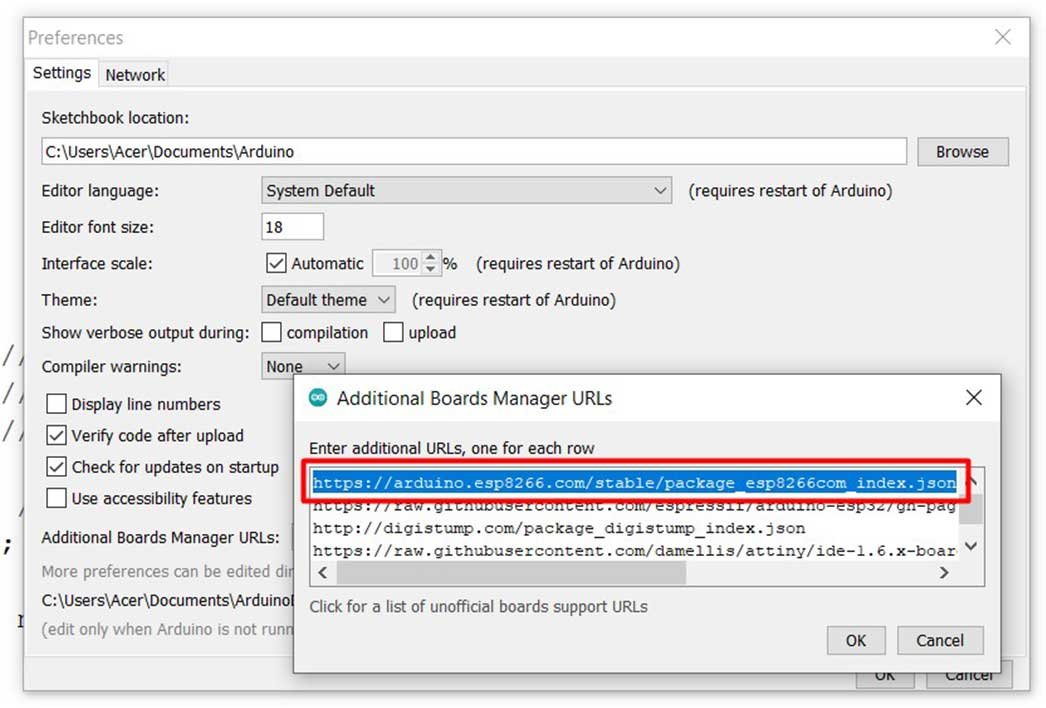
Task: Enable Use accessibility features option
Action: click(x=57, y=498)
